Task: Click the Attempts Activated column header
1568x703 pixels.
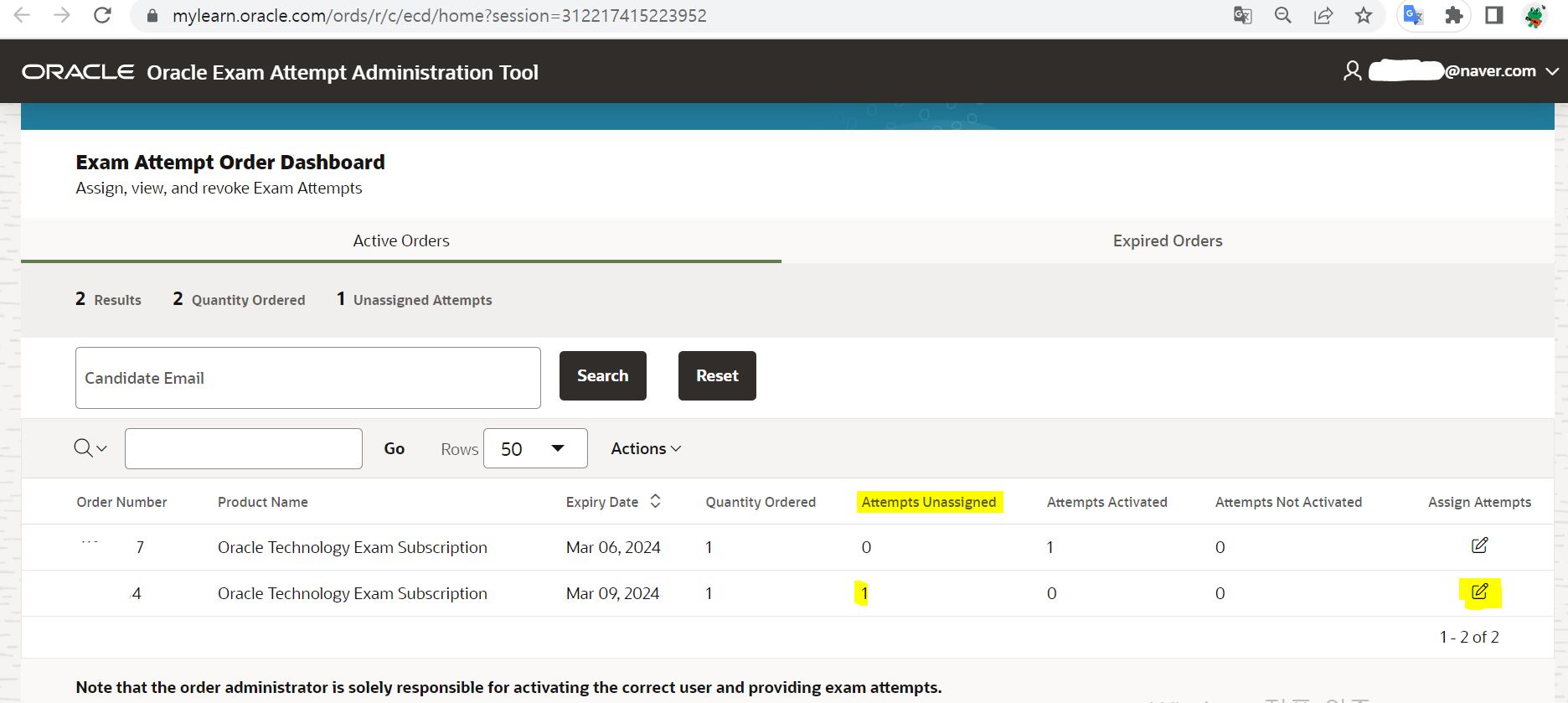Action: (1106, 502)
